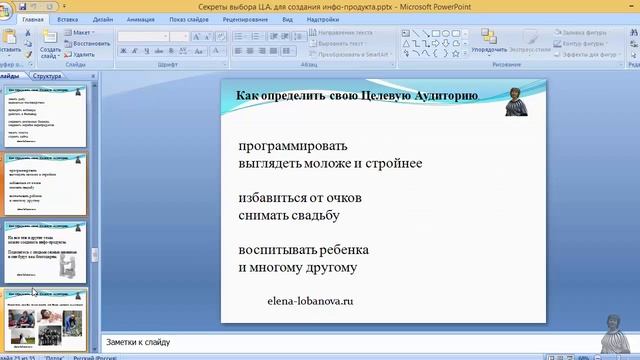Toggle center text alignment
Image resolution: width=640 pixels, height=360 pixels.
250,51
